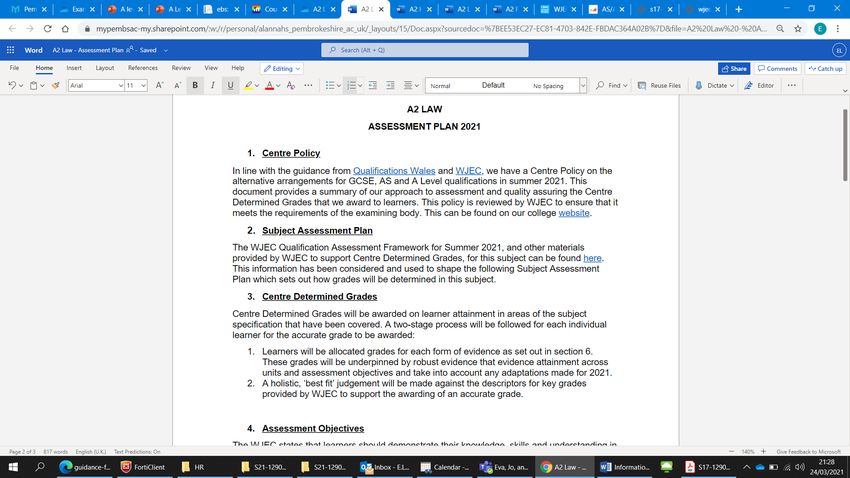Toggle Italic formatting
This screenshot has height=478, width=850.
[x=212, y=86]
